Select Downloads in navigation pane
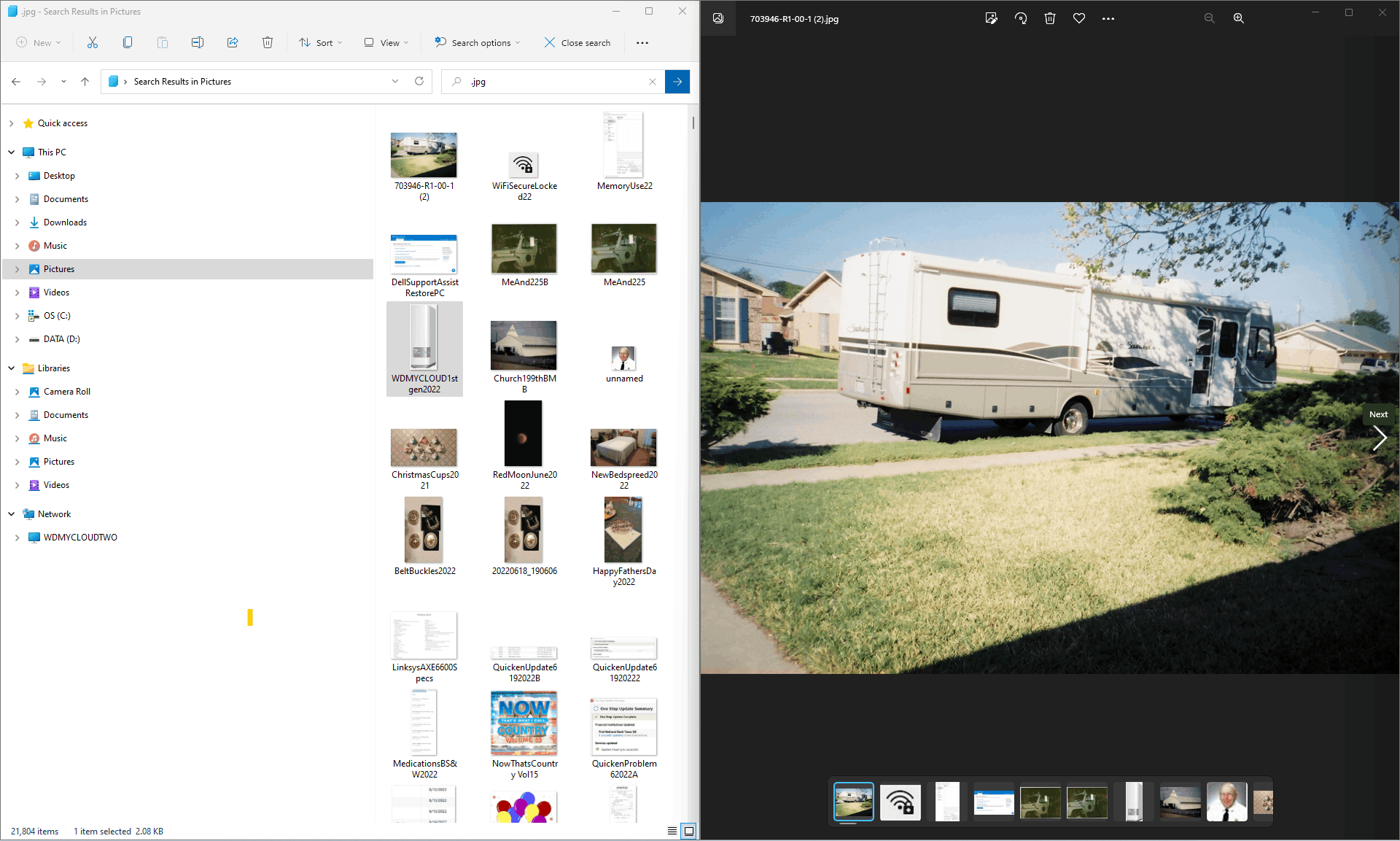Viewport: 1400px width, 841px height. tap(65, 222)
